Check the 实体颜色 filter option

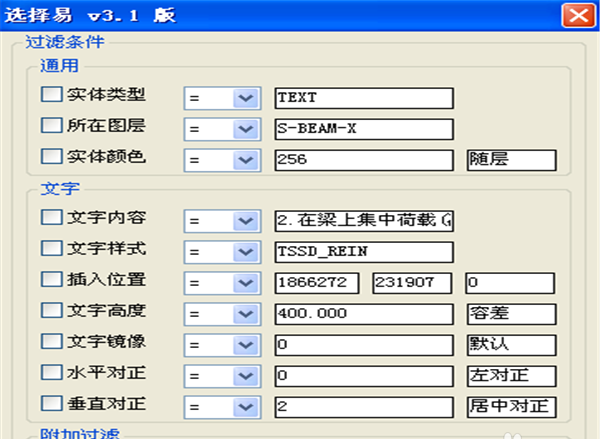pos(50,157)
